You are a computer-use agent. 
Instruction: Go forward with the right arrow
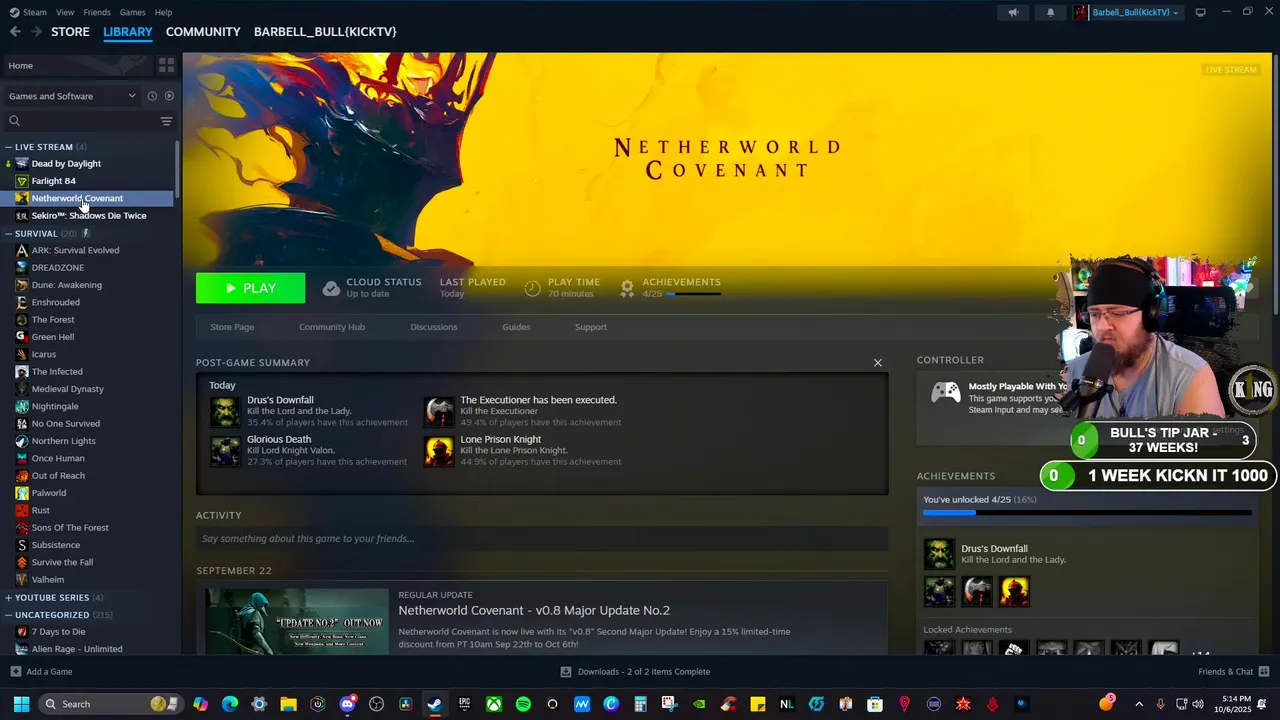point(36,32)
